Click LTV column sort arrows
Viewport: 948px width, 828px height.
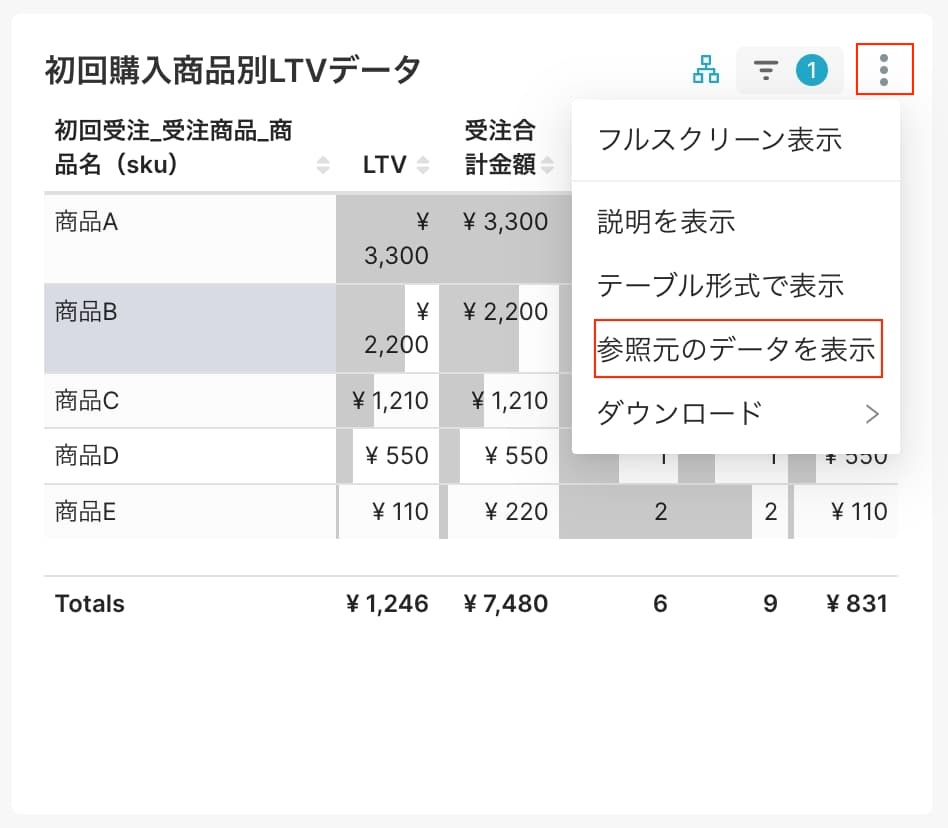point(423,166)
